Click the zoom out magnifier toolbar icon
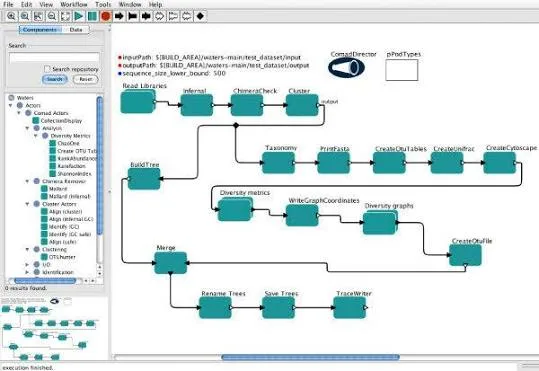Viewport: 539px width, 371px height. pyautogui.click(x=52, y=16)
